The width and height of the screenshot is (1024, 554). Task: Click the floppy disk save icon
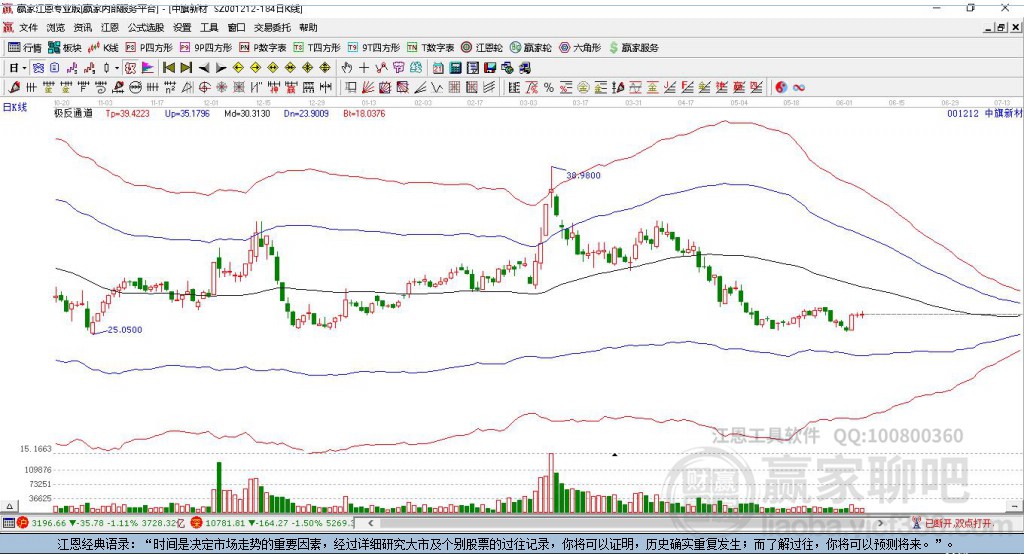[490, 68]
